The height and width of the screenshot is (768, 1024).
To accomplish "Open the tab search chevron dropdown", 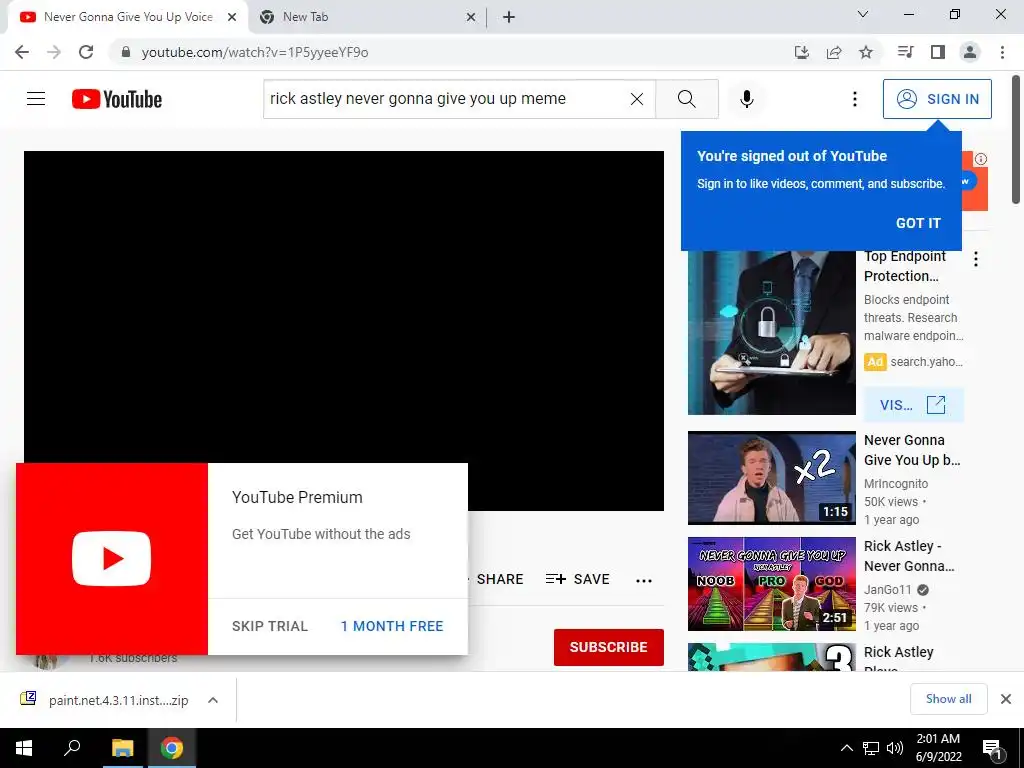I will tap(863, 14).
